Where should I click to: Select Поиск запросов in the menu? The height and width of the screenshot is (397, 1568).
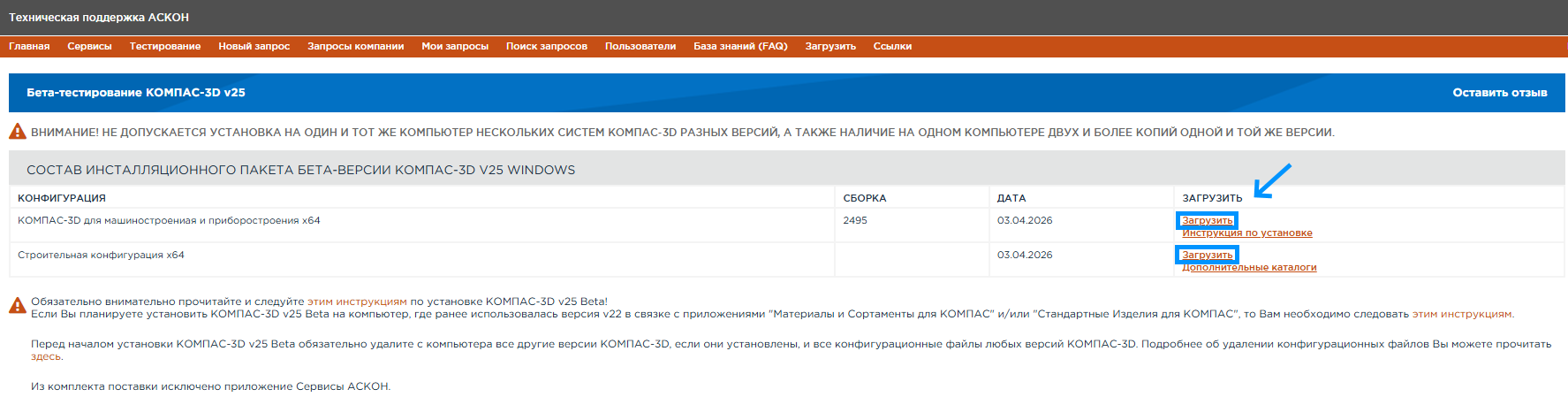(546, 46)
